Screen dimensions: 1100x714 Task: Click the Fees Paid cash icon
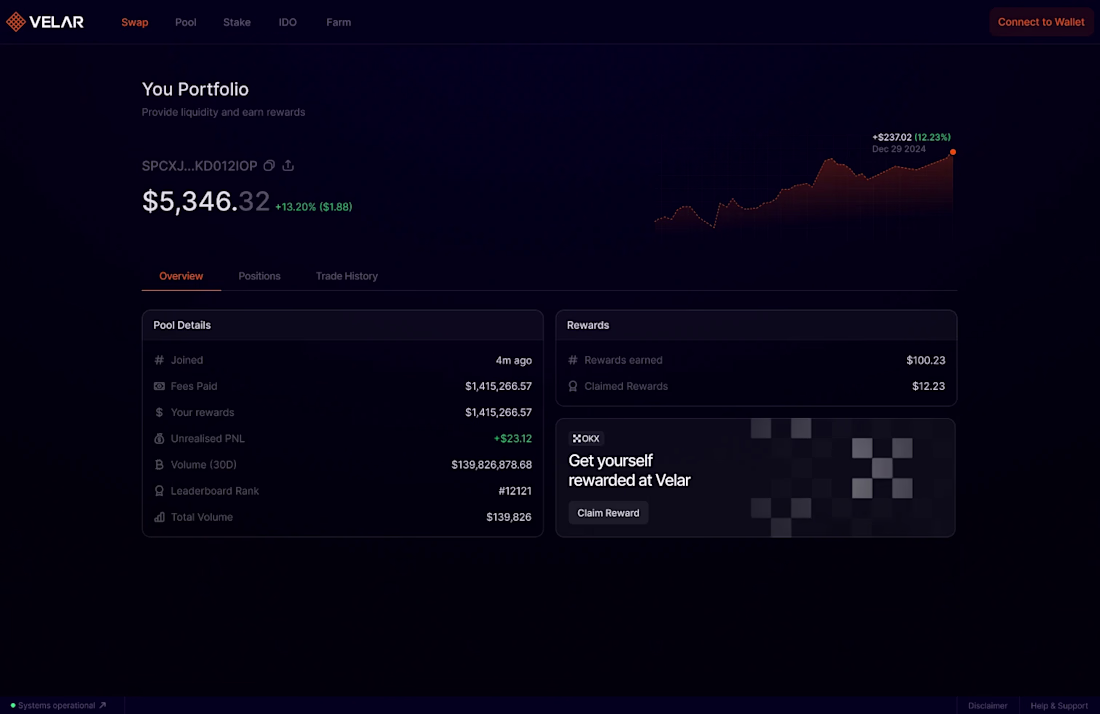[159, 386]
